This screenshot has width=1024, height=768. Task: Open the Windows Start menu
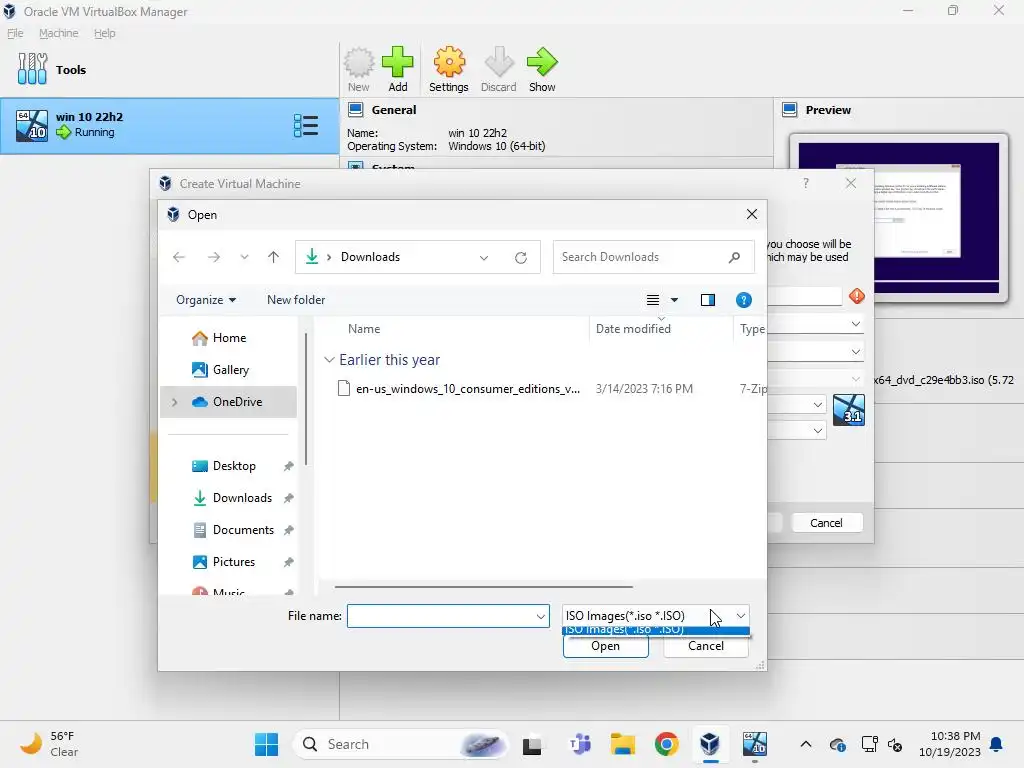(266, 744)
